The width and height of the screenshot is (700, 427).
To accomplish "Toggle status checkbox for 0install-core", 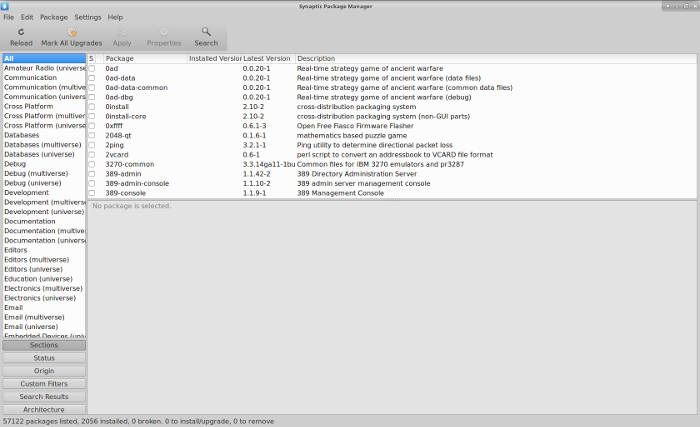I will [92, 116].
